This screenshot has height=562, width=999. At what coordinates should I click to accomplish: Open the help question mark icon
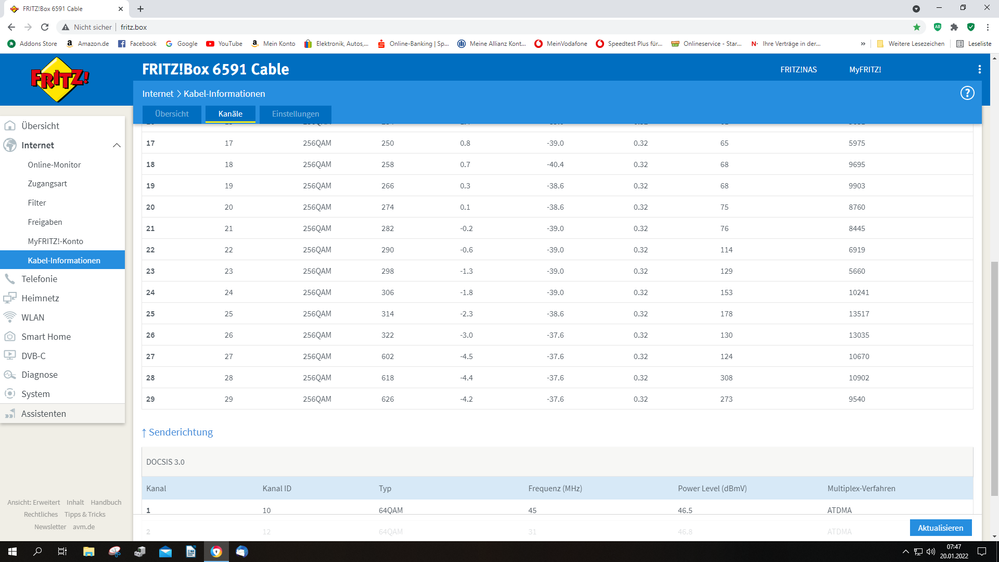point(967,93)
